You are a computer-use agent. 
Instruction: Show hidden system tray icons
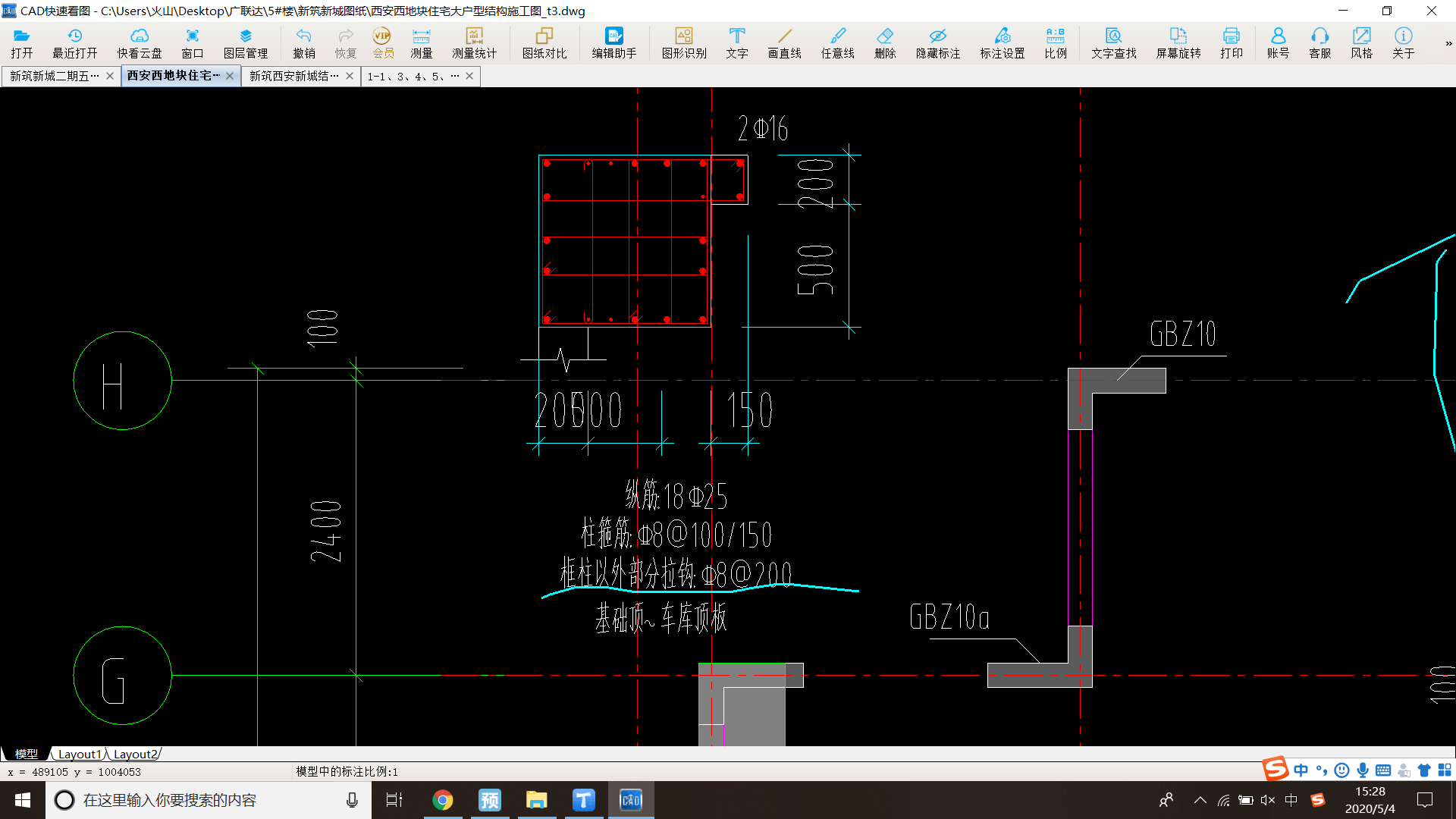(x=1200, y=800)
